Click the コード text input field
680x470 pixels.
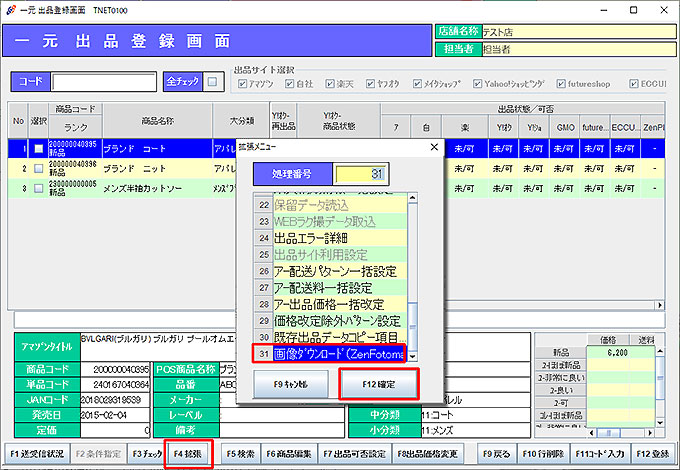(103, 82)
